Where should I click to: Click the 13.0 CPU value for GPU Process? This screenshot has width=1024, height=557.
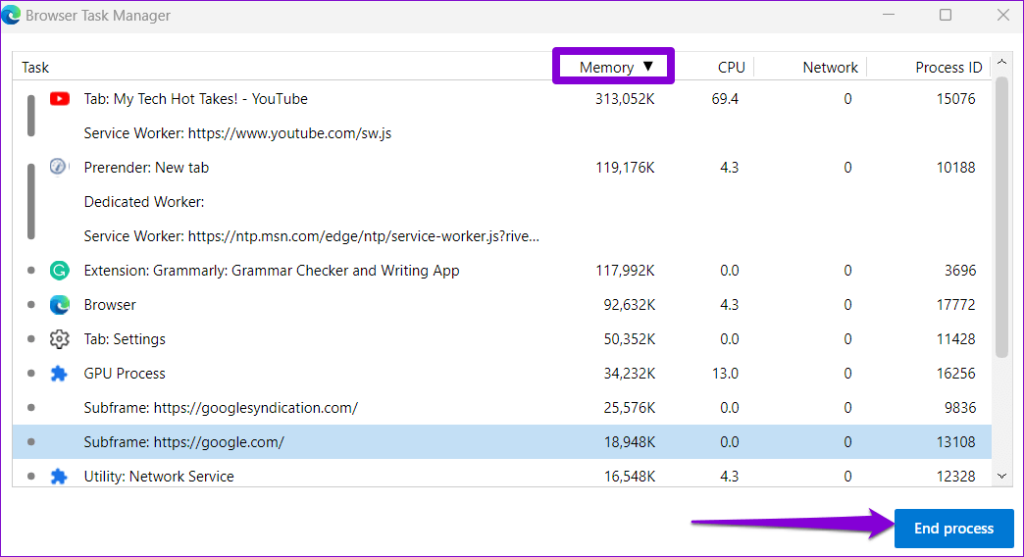click(725, 374)
